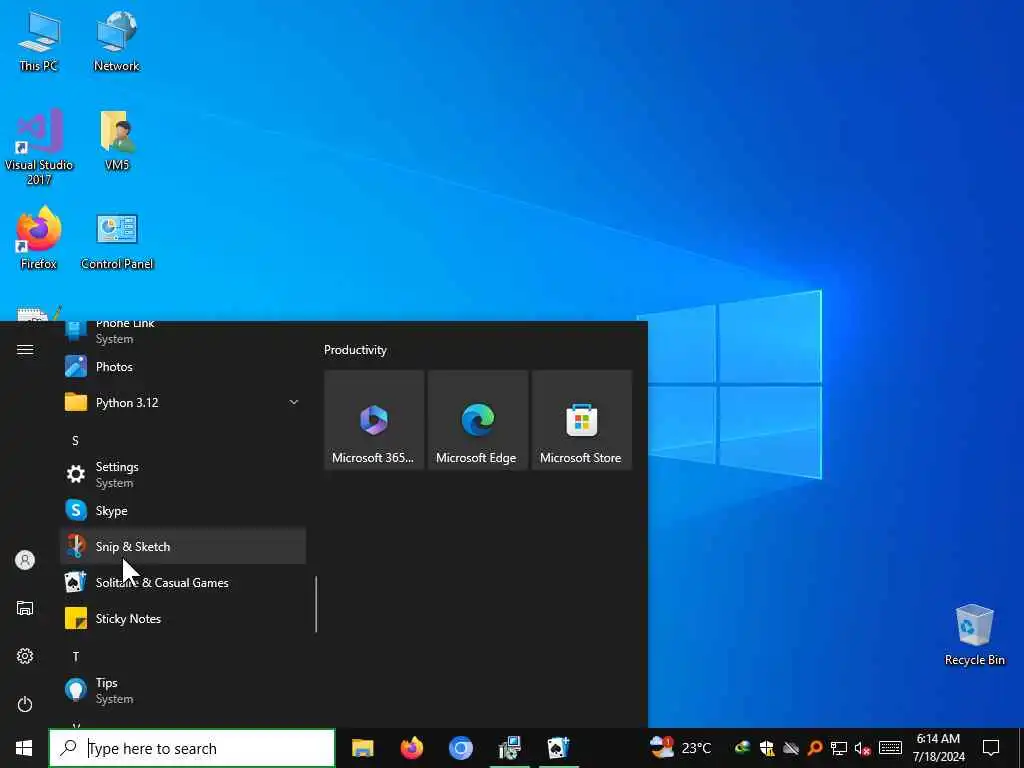Open the Microsoft Edge tile
The height and width of the screenshot is (768, 1024).
coord(477,420)
